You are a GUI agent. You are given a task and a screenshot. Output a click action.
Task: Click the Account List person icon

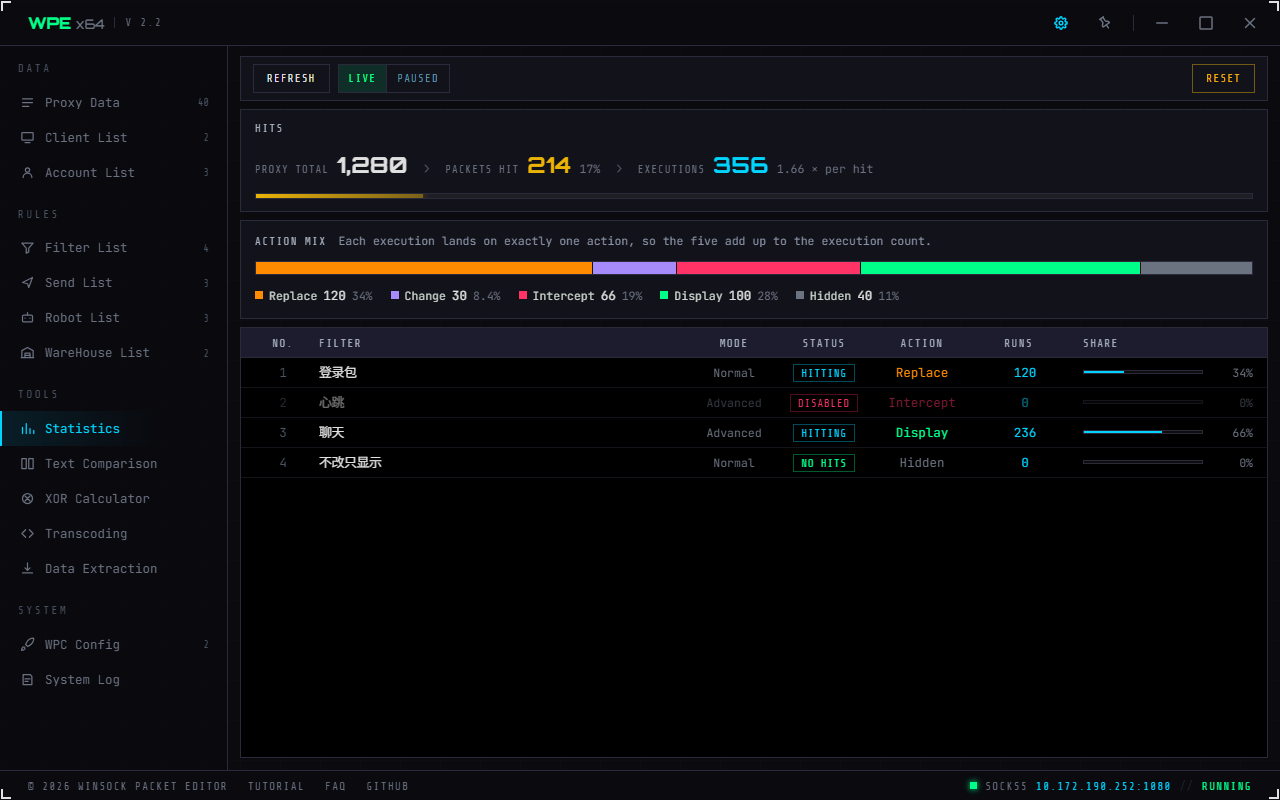pyautogui.click(x=27, y=173)
